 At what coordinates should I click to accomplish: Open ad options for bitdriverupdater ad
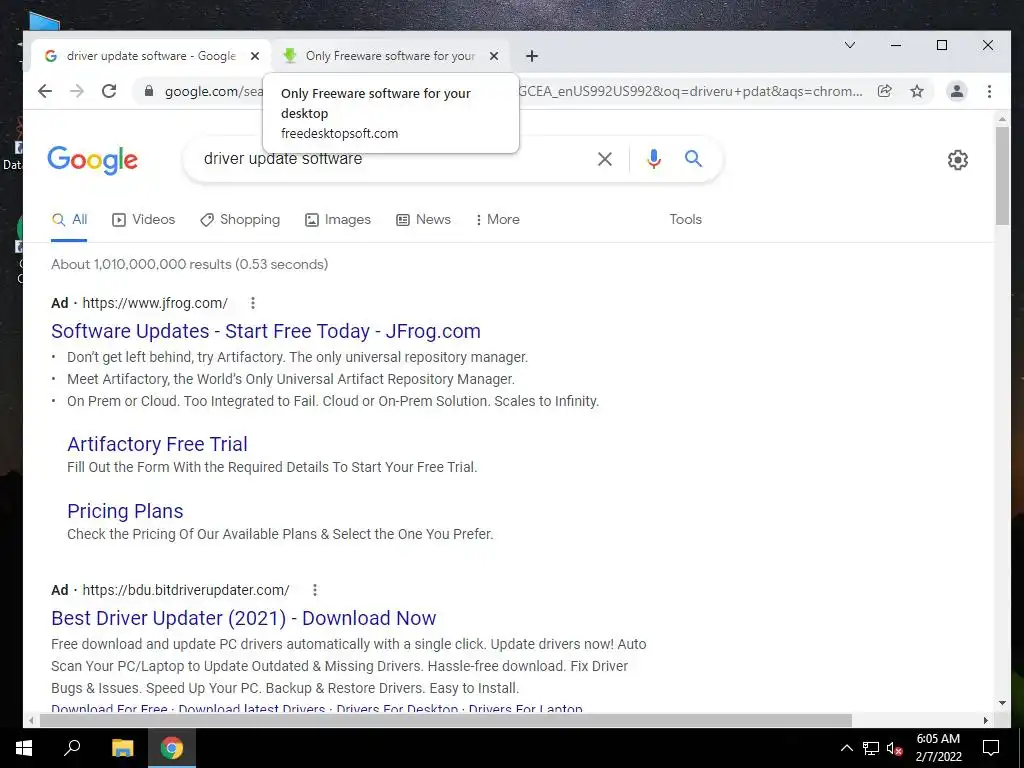click(x=315, y=590)
